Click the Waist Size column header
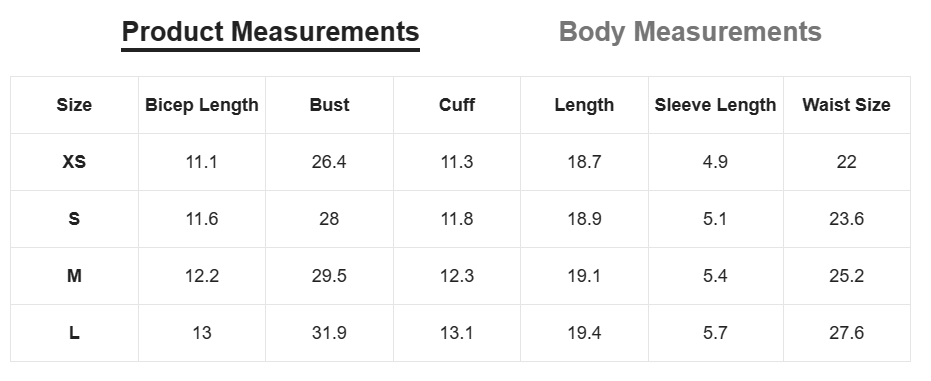Image resolution: width=931 pixels, height=381 pixels. point(847,105)
